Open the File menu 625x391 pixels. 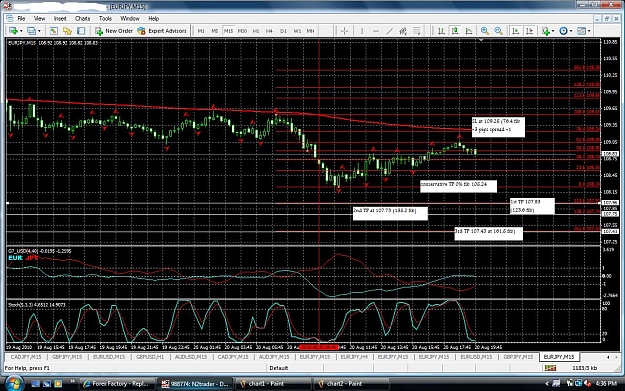point(21,18)
